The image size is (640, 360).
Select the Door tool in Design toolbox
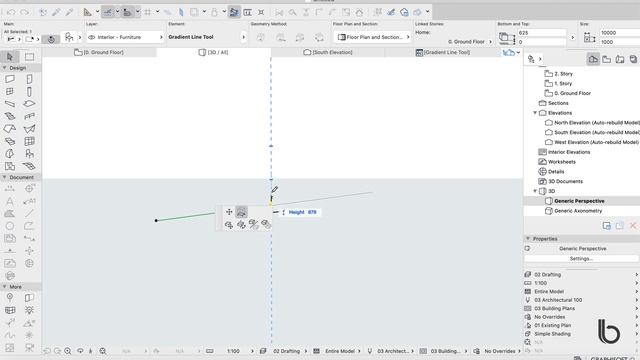pos(29,79)
